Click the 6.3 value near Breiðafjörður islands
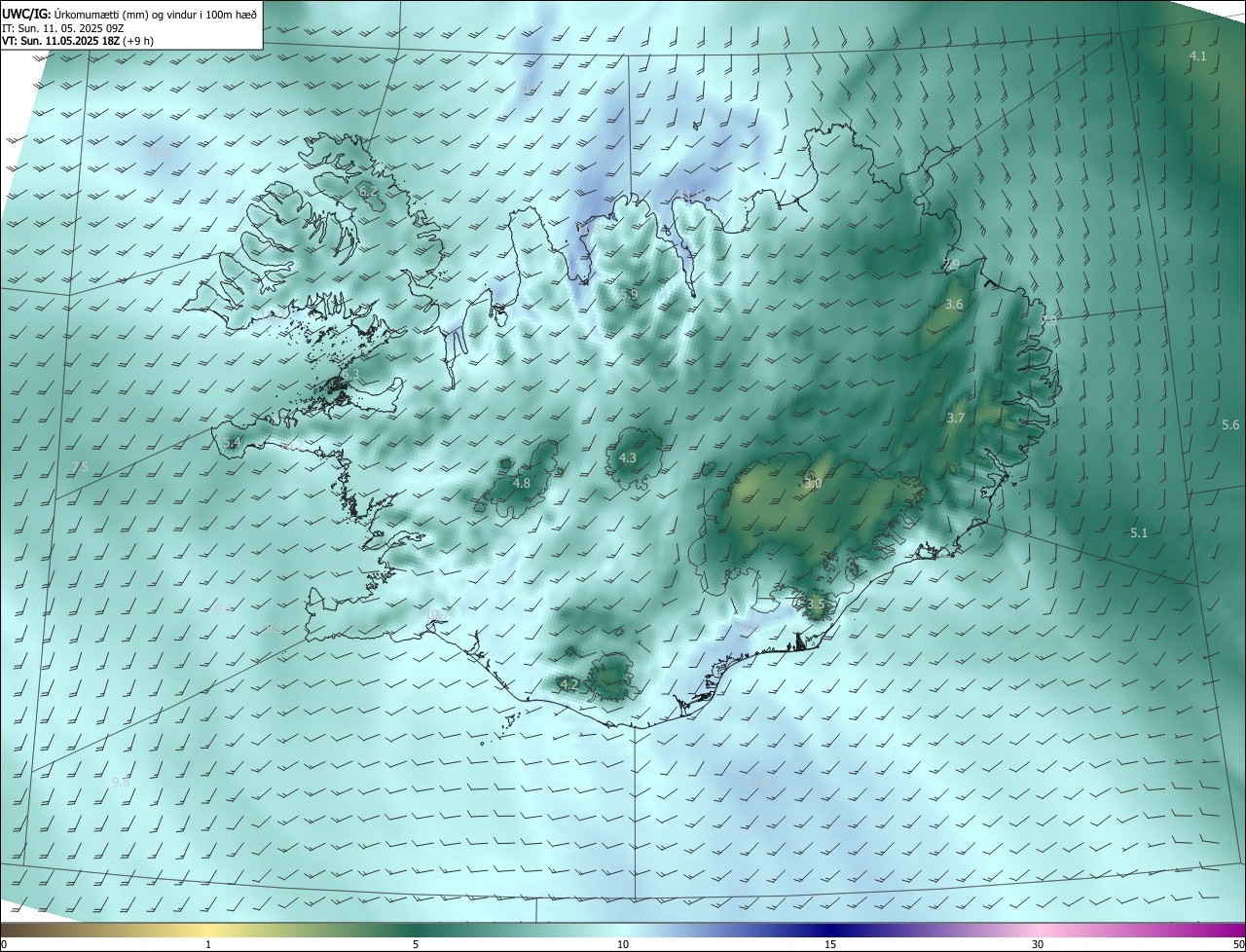This screenshot has width=1246, height=952. 350,375
